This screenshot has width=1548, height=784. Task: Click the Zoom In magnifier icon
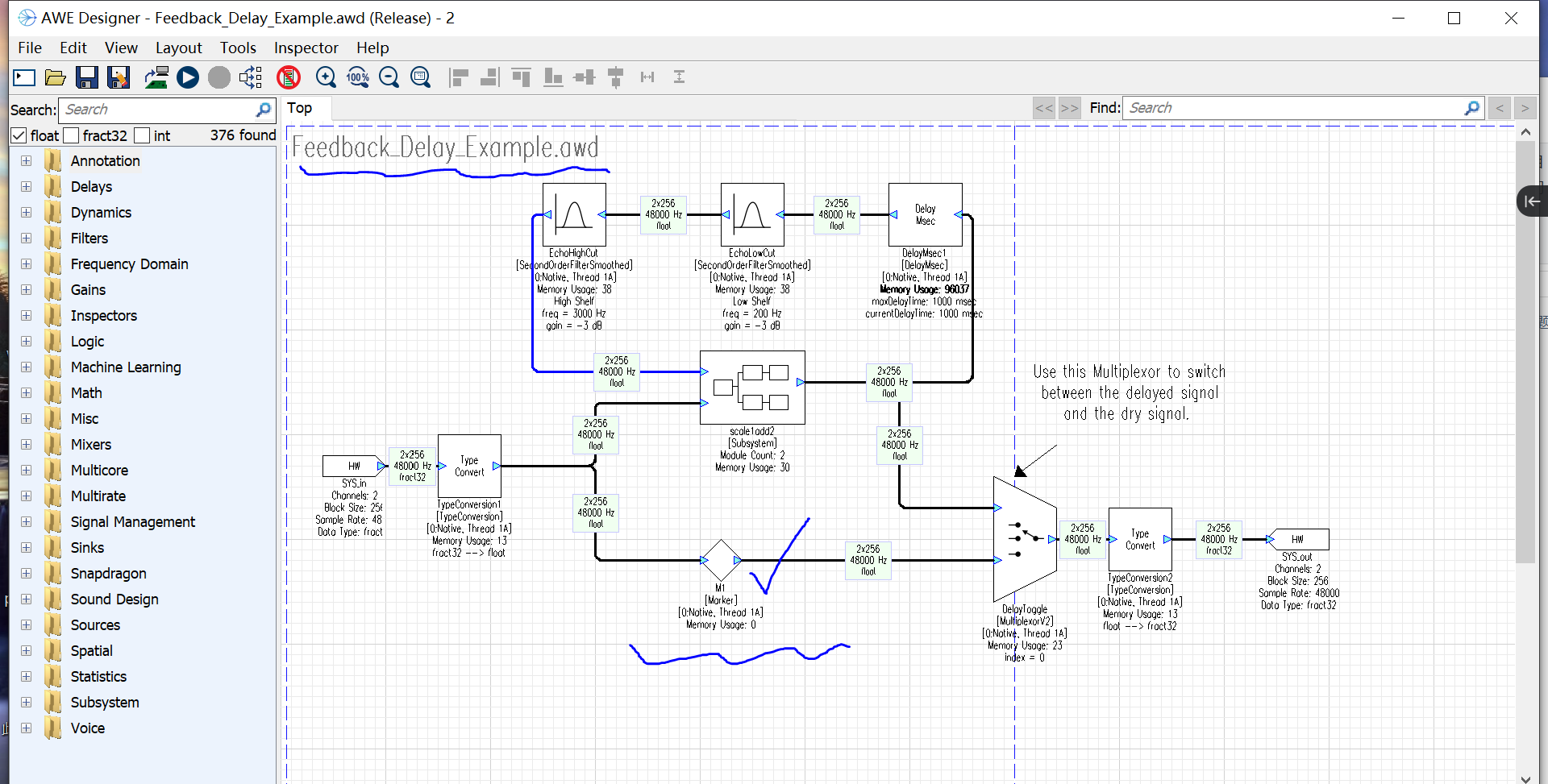[326, 77]
